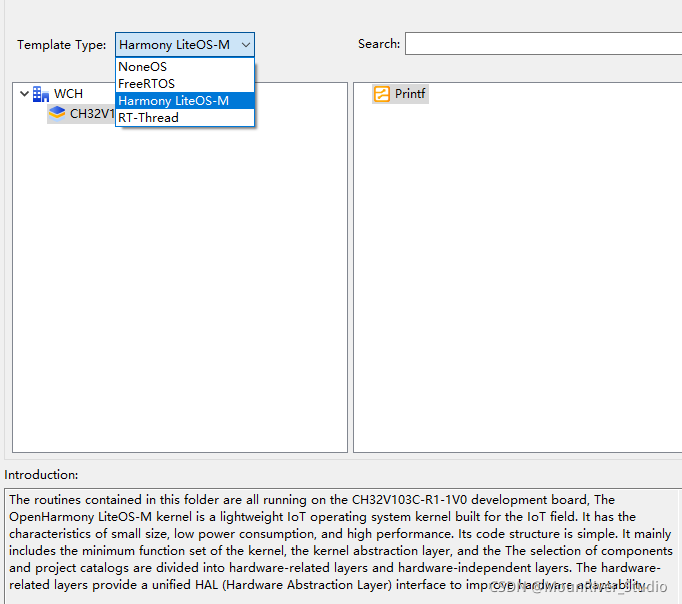This screenshot has width=682, height=604.
Task: Collapse the WCH tree node
Action: point(24,93)
